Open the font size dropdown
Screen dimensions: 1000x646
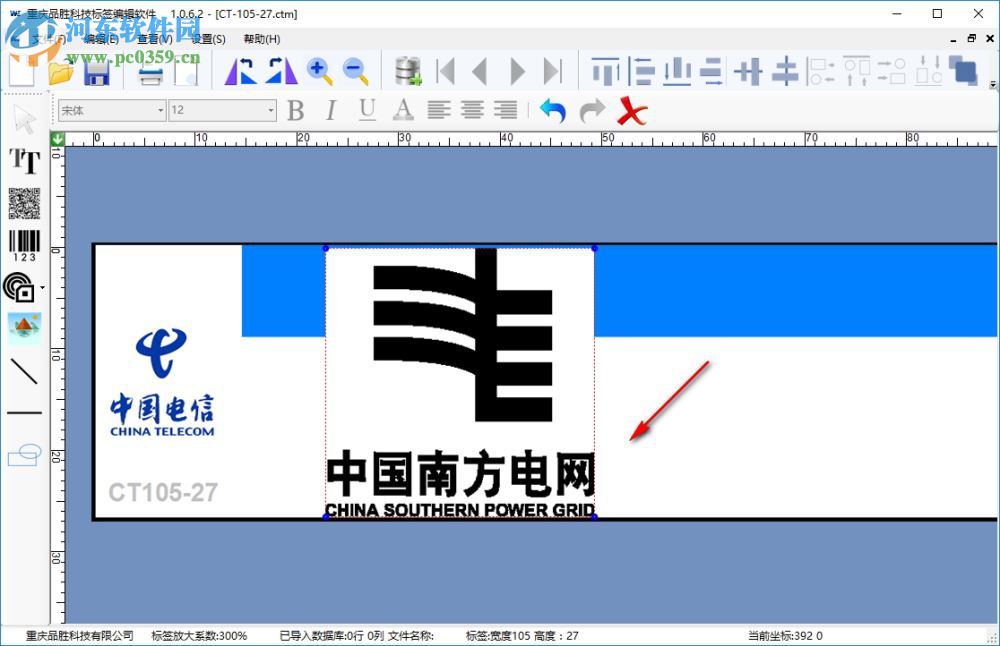pos(268,110)
